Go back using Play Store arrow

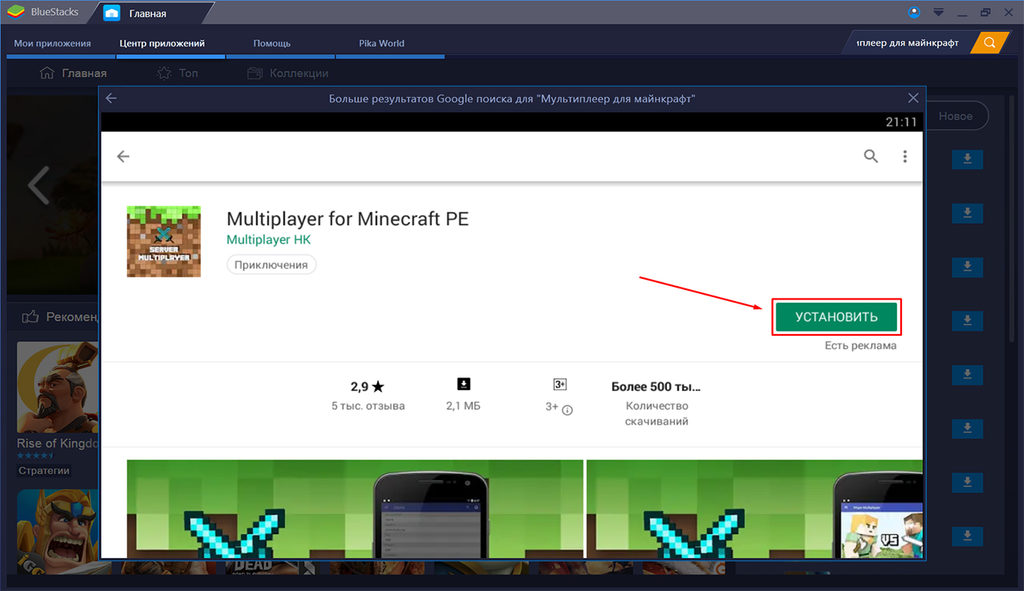point(123,156)
